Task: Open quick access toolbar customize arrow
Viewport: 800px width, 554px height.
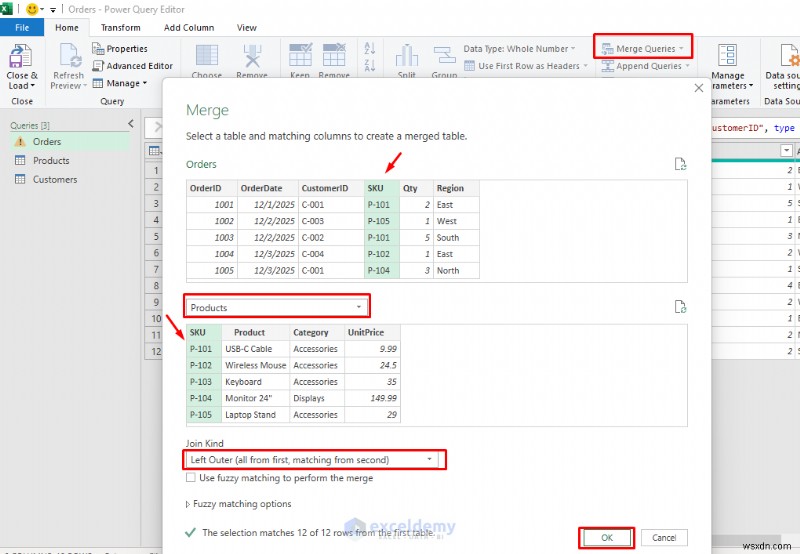Action: click(x=53, y=10)
